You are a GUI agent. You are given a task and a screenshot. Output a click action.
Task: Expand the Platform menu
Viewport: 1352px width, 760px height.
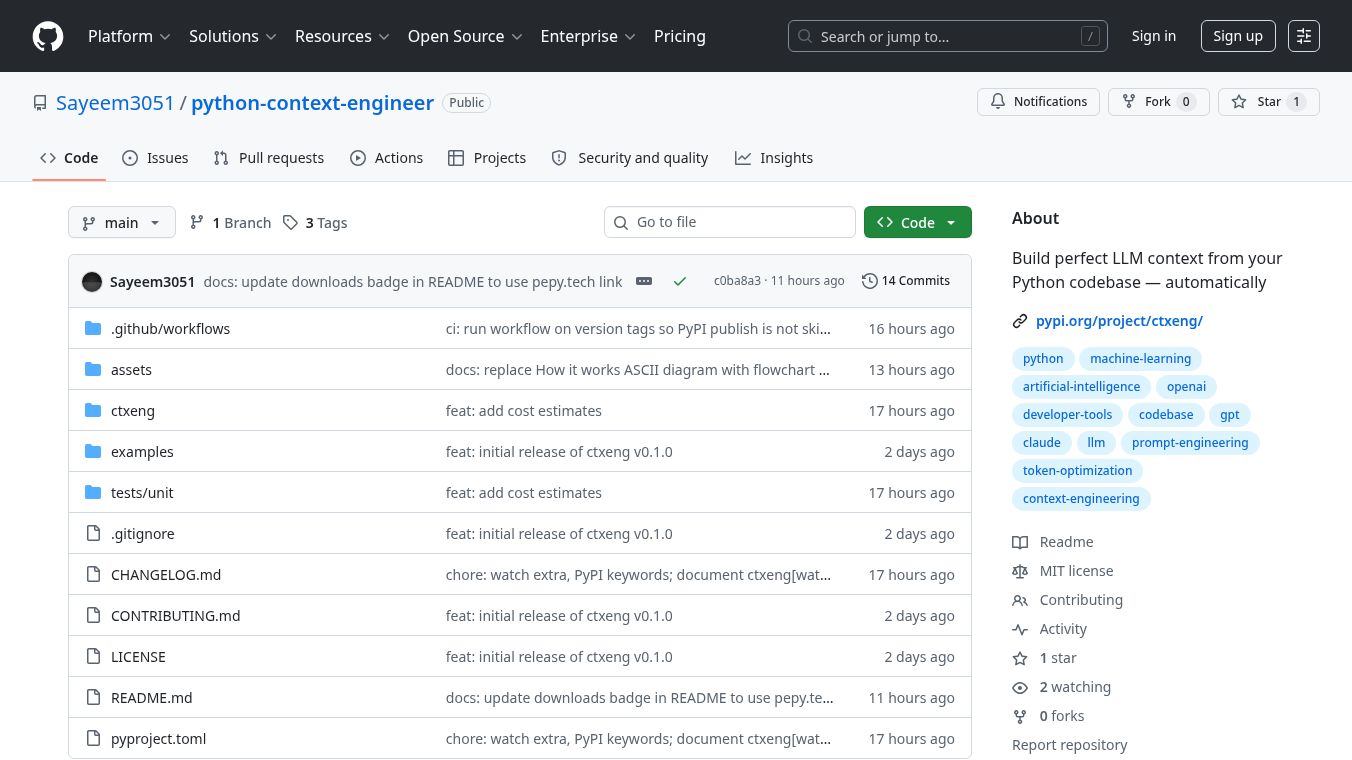129,36
